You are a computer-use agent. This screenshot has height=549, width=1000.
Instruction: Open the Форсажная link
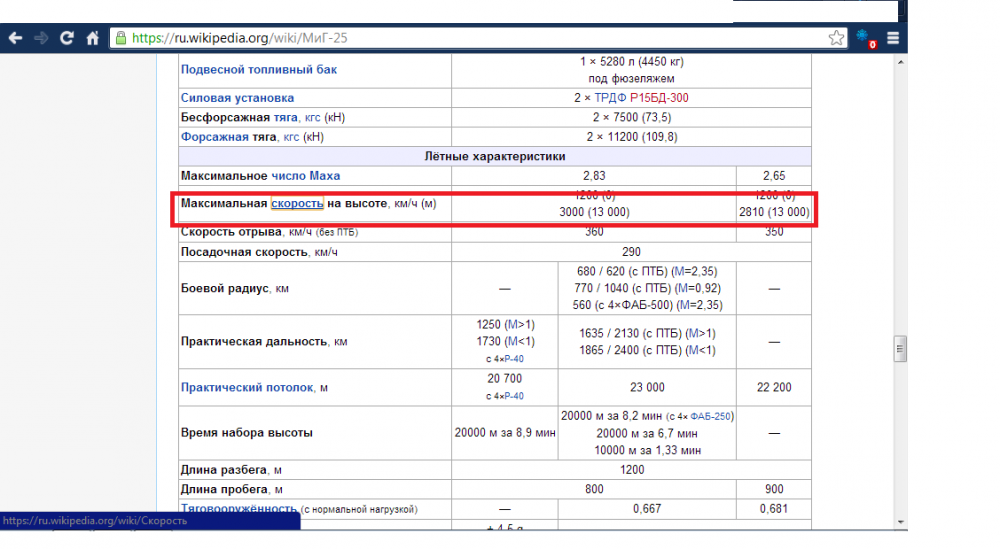click(214, 137)
